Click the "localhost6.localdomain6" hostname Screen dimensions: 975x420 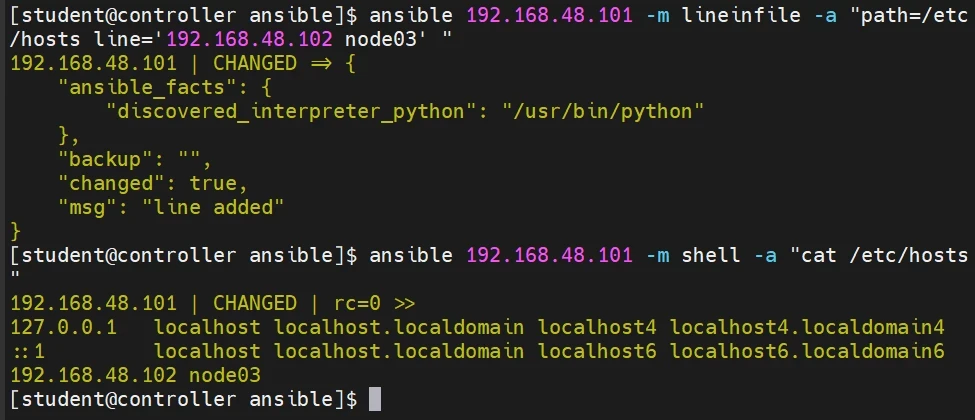click(807, 351)
